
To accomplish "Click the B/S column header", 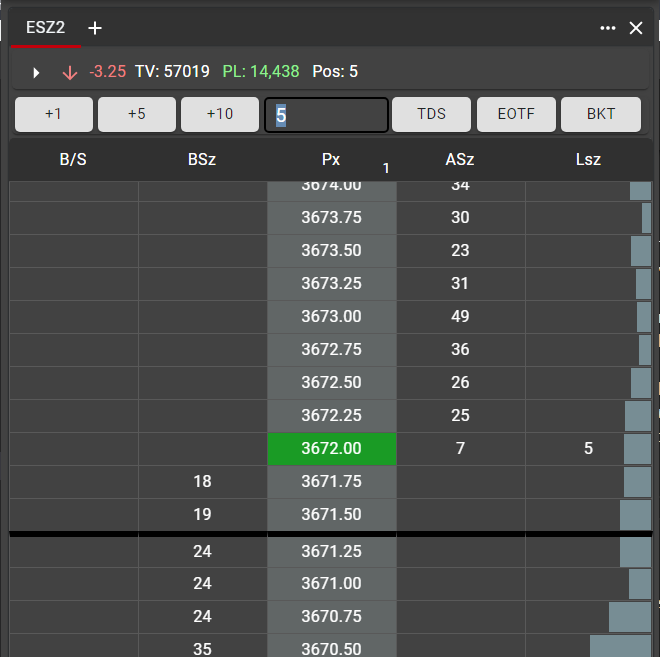I will click(x=73, y=160).
